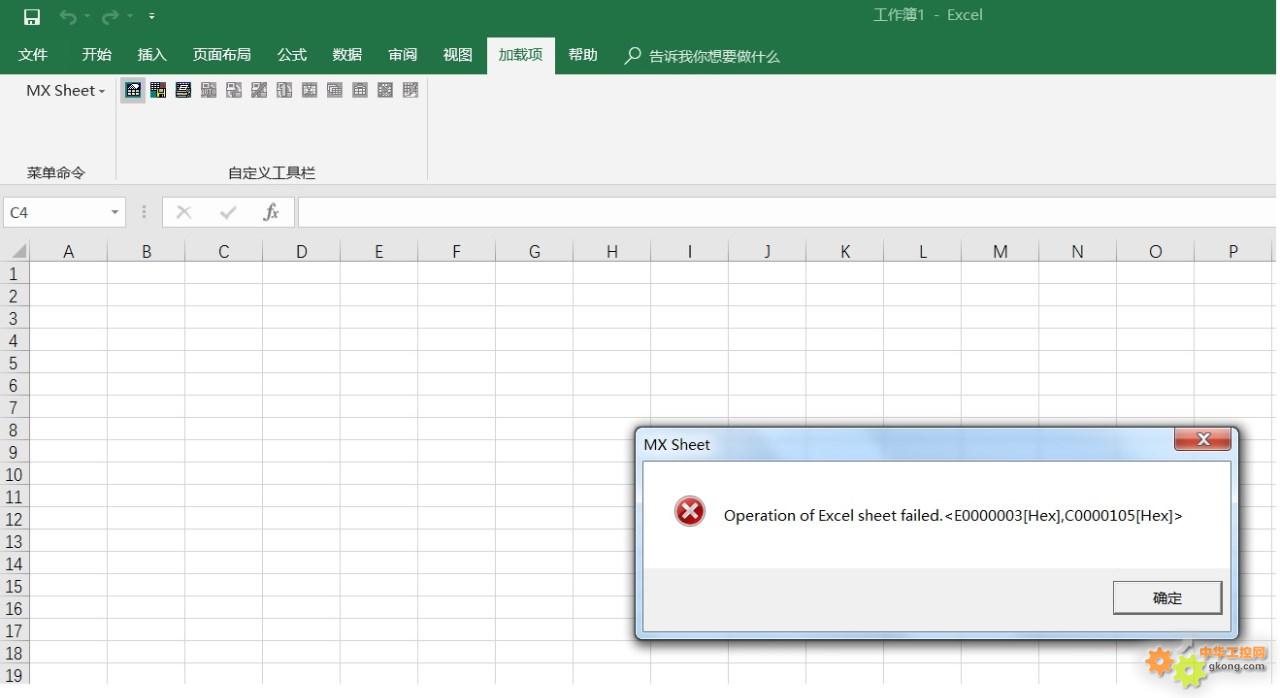Image resolution: width=1280 pixels, height=698 pixels.
Task: Click the fourth greyed MX Sheet toolbar icon
Action: (x=209, y=90)
